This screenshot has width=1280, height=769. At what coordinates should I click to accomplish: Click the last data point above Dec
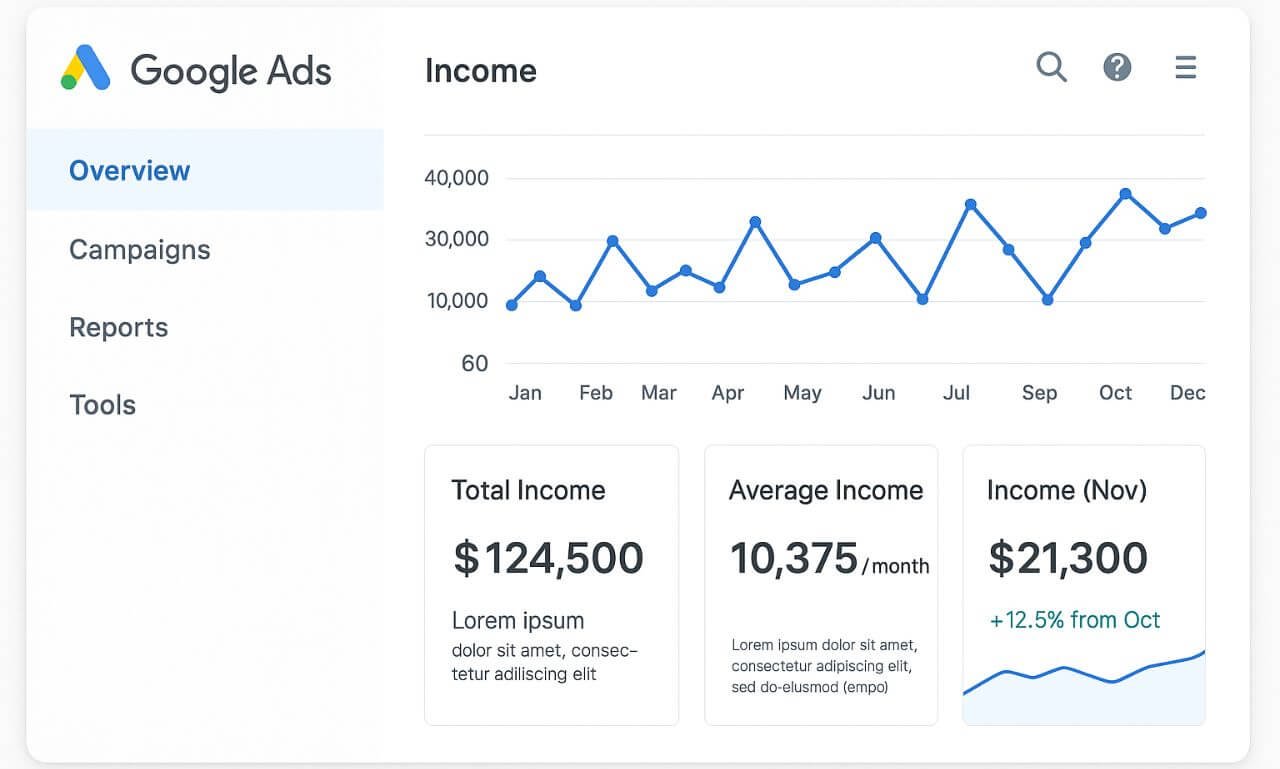(1200, 213)
